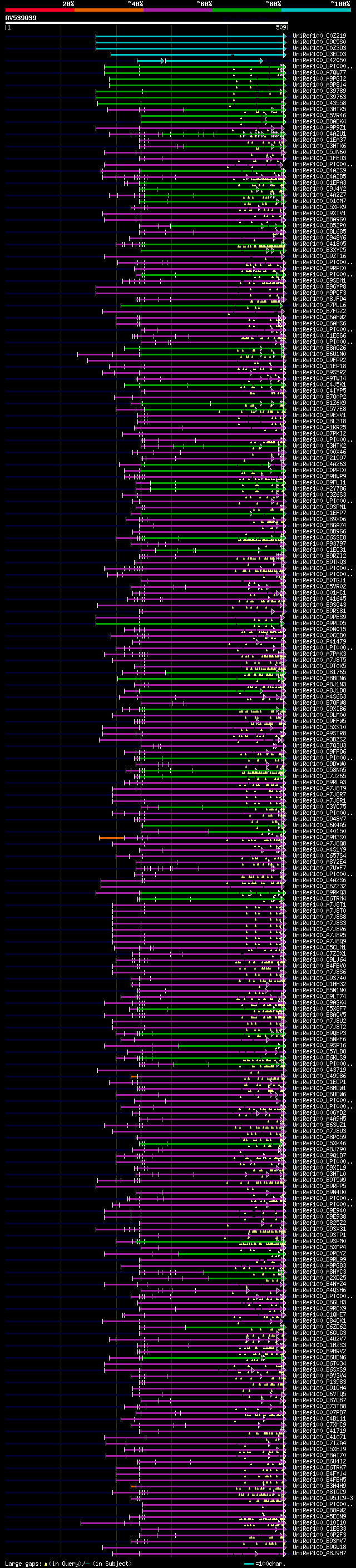Click the green ~80% identity legend bar
This screenshot has height=1568, width=356.
click(247, 10)
